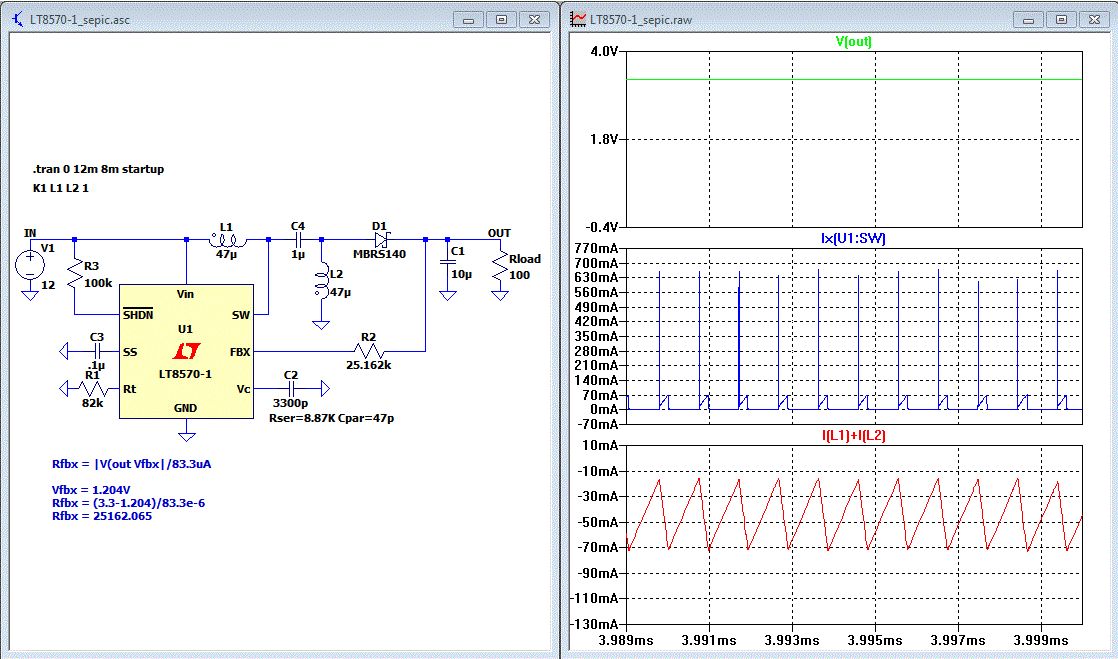Image resolution: width=1118 pixels, height=659 pixels.
Task: Select the C1 output capacitor symbol
Action: [446, 261]
